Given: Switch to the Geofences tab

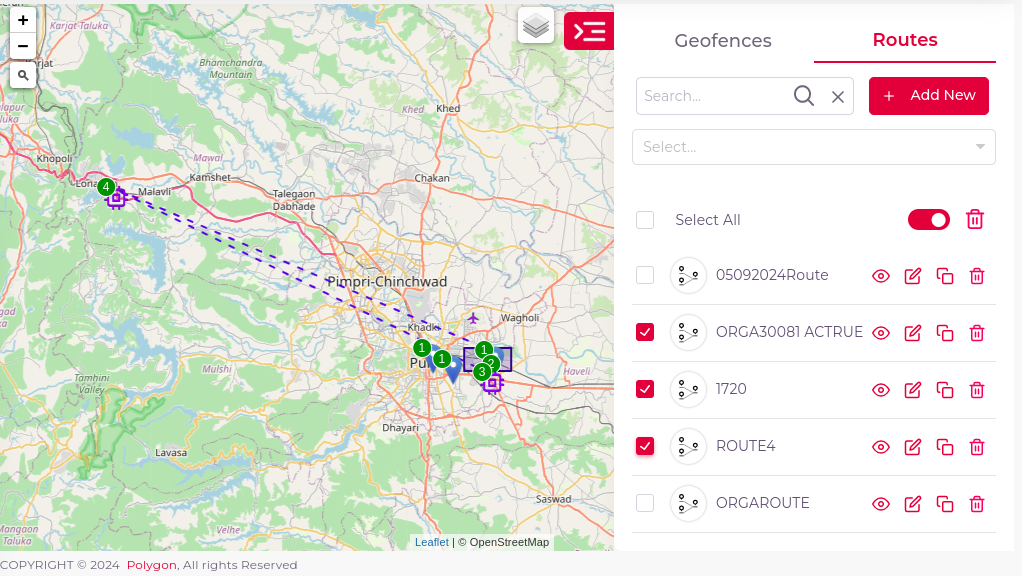Looking at the screenshot, I should (723, 40).
